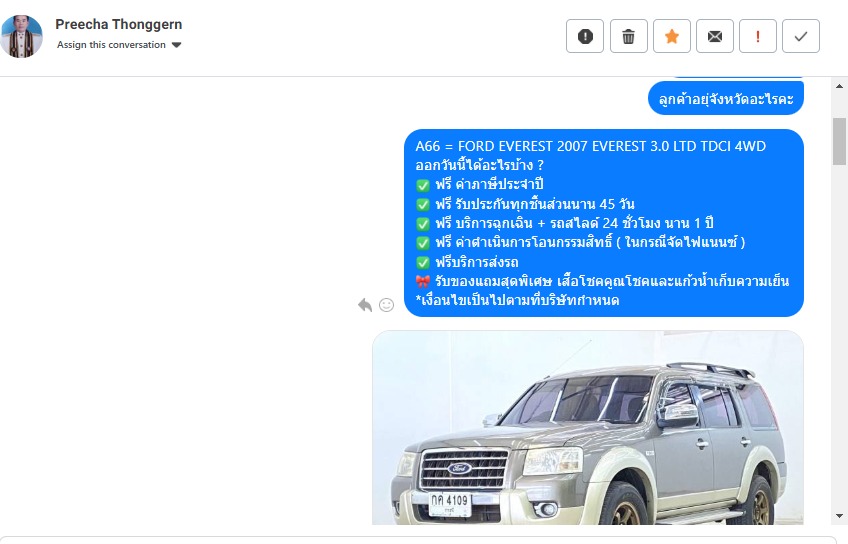
Task: Mark conversation as done with checkmark
Action: coord(801,36)
